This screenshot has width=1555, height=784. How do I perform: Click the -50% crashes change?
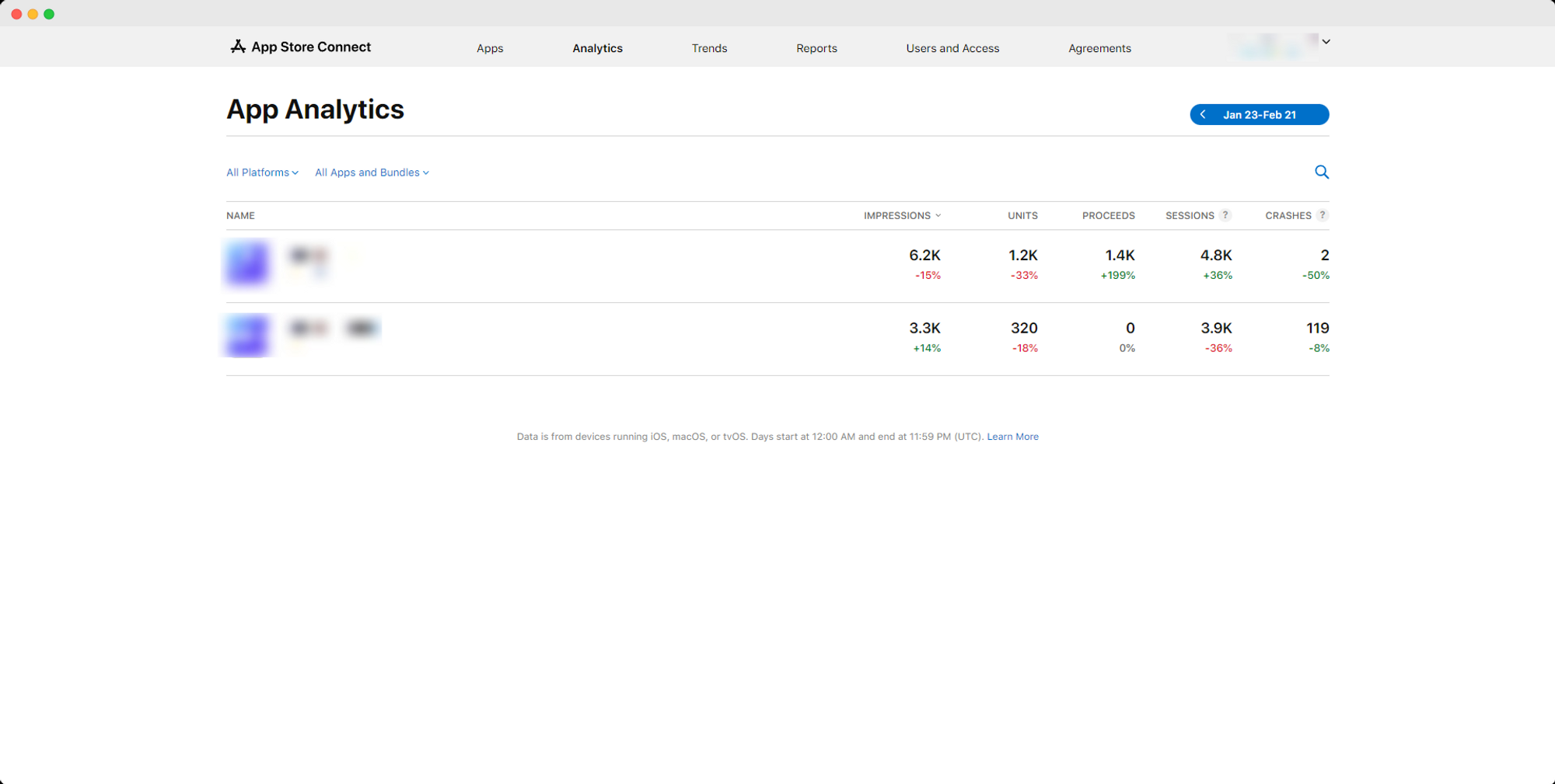click(x=1316, y=275)
